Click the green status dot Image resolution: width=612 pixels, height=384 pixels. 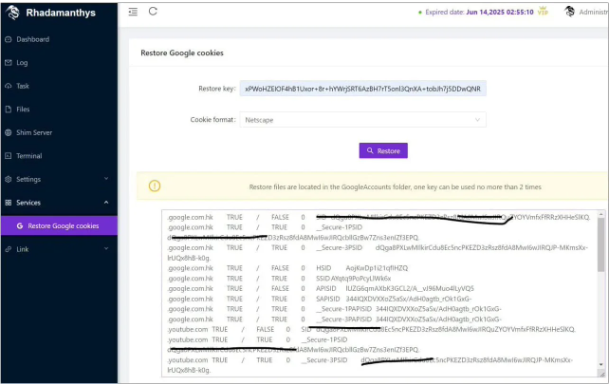(420, 12)
